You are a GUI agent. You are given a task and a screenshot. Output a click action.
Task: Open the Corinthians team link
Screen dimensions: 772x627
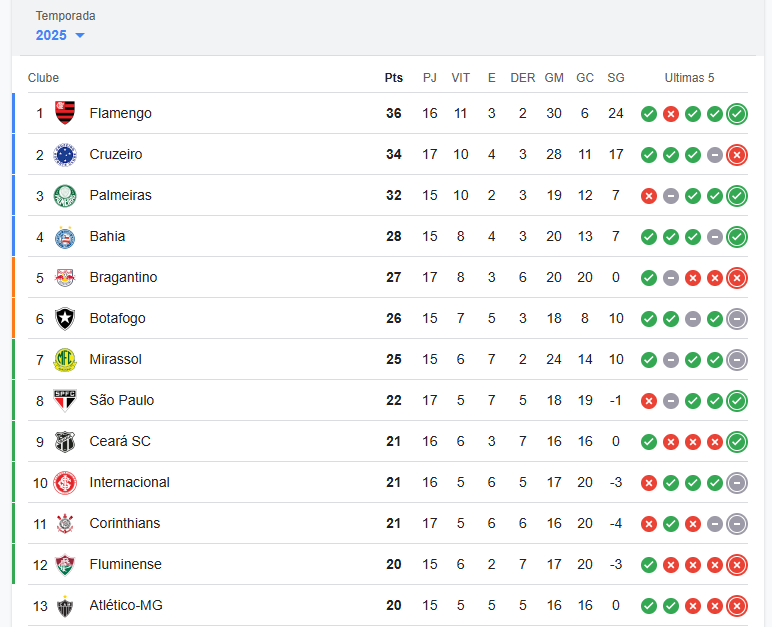[125, 523]
